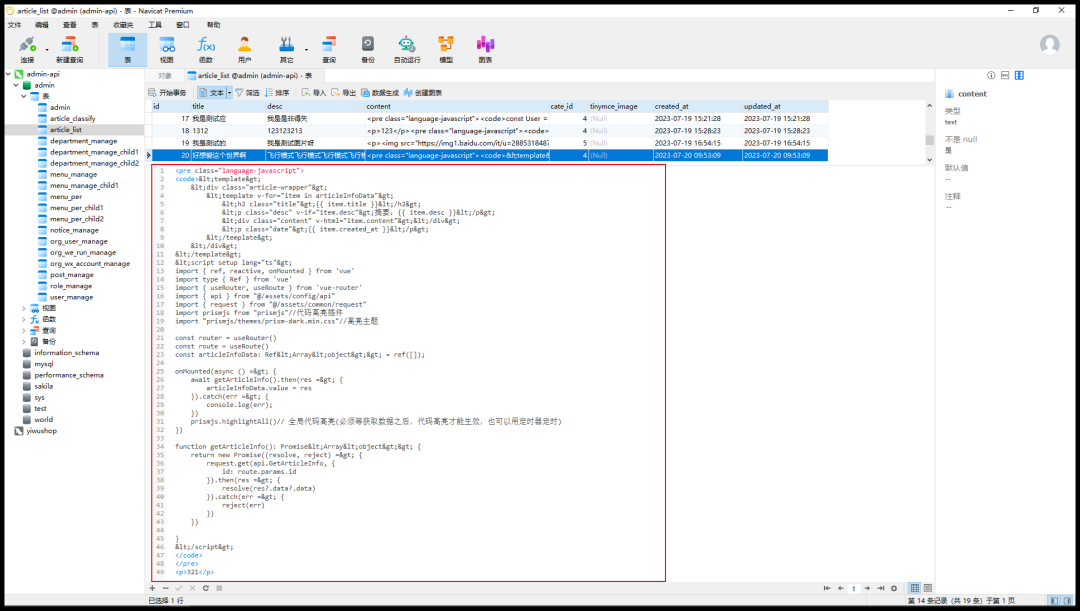Switch to grid view in the bottom bar
1080x611 pixels.
click(915, 588)
